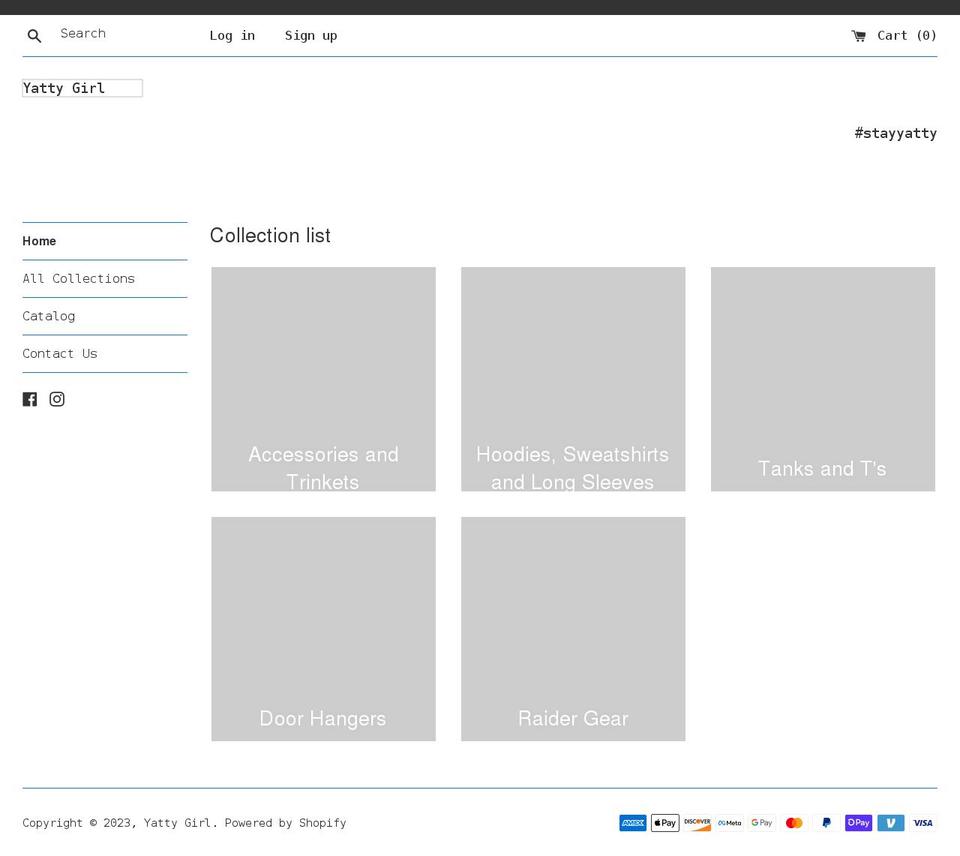Visit the Facebook page icon
Screen dimensions: 960x856
[x=30, y=399]
